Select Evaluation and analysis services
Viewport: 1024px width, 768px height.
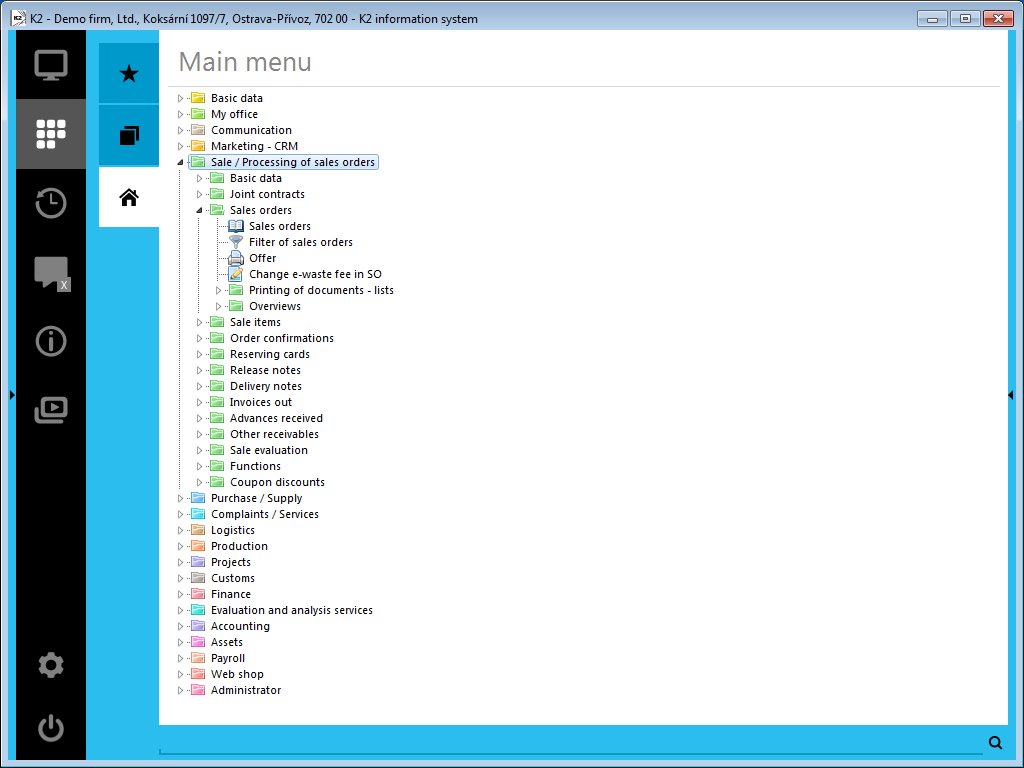point(291,610)
